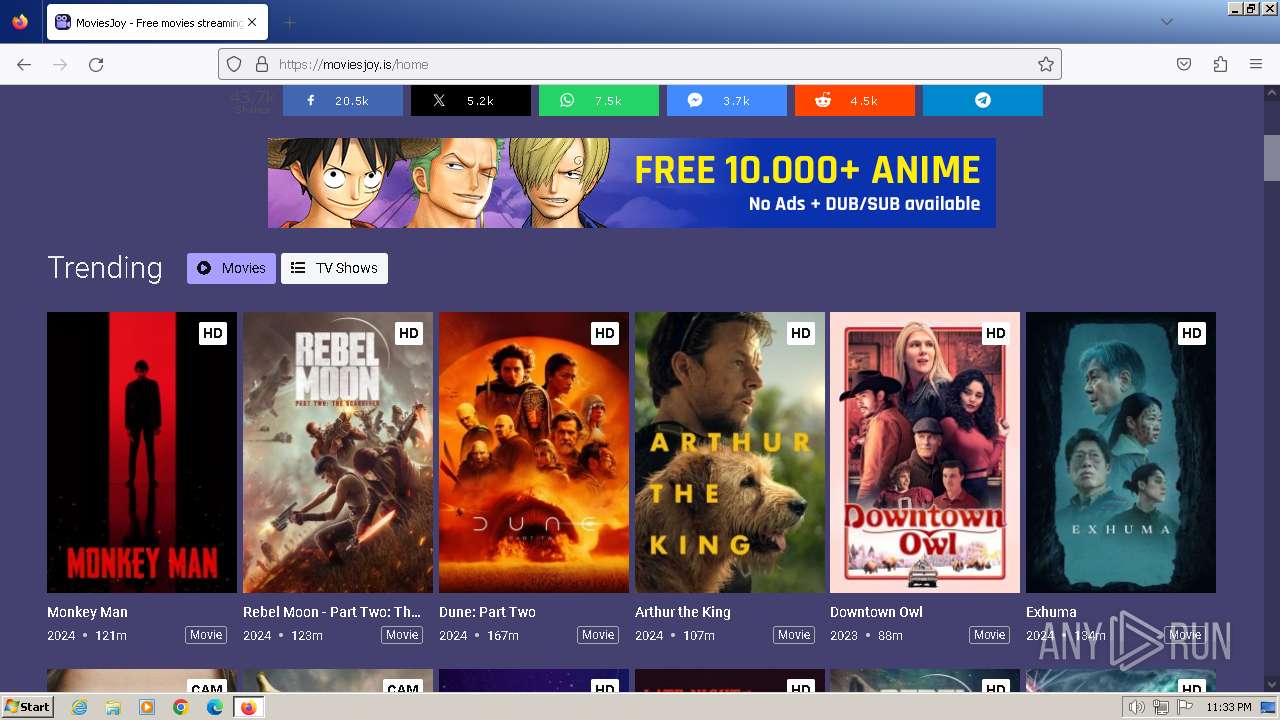The width and height of the screenshot is (1280, 720).
Task: Launch Microsoft Edge from taskbar
Action: 215,707
